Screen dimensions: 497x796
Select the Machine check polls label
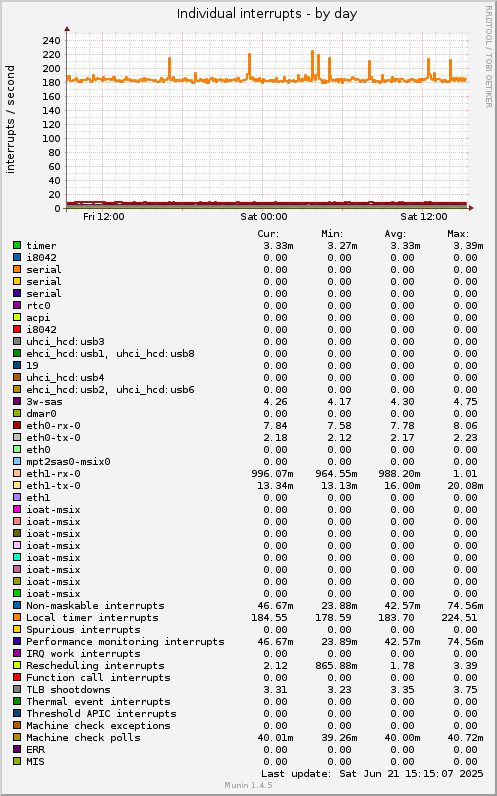pos(83,738)
